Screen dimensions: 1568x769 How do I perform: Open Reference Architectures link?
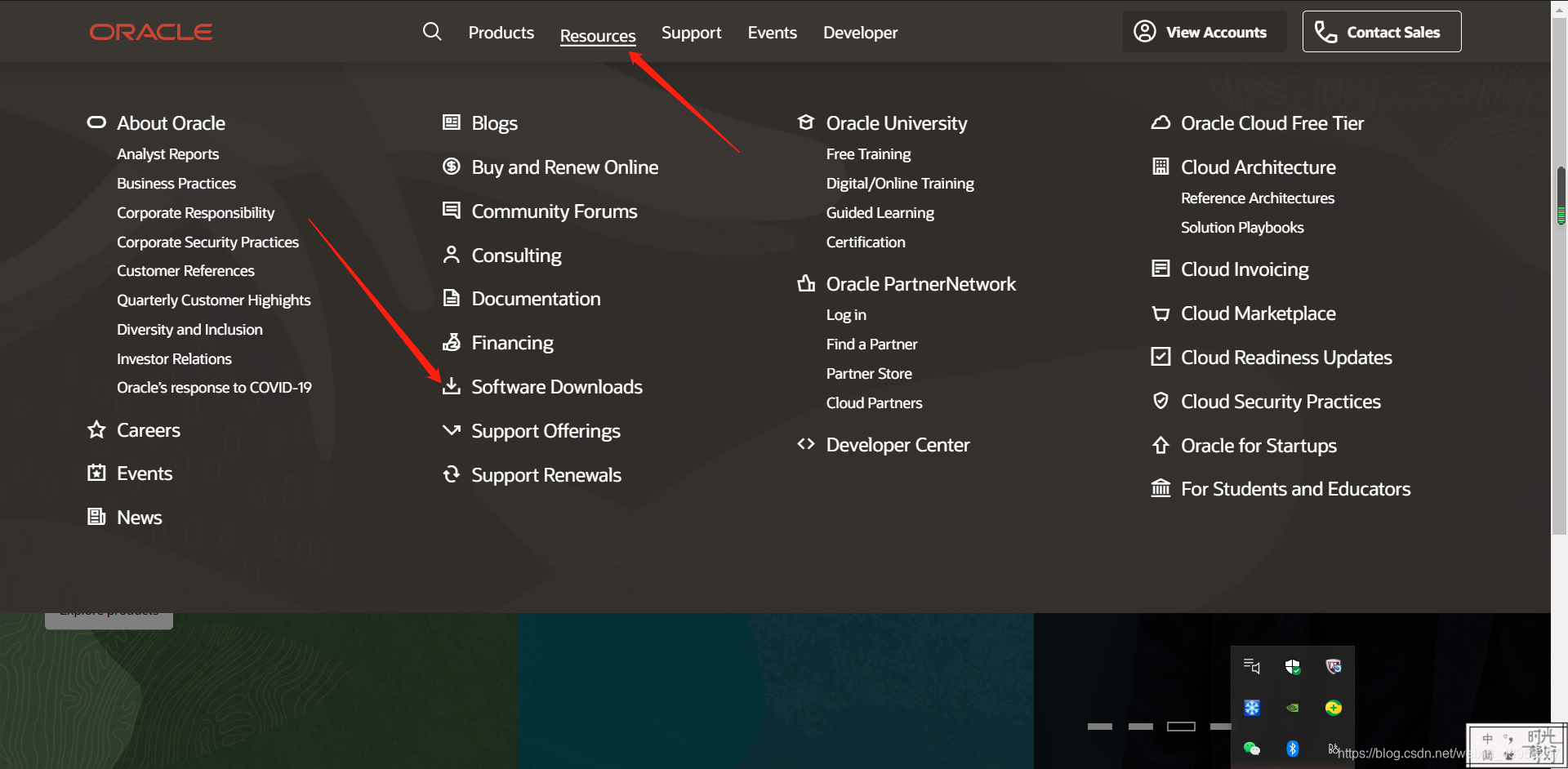click(1258, 198)
